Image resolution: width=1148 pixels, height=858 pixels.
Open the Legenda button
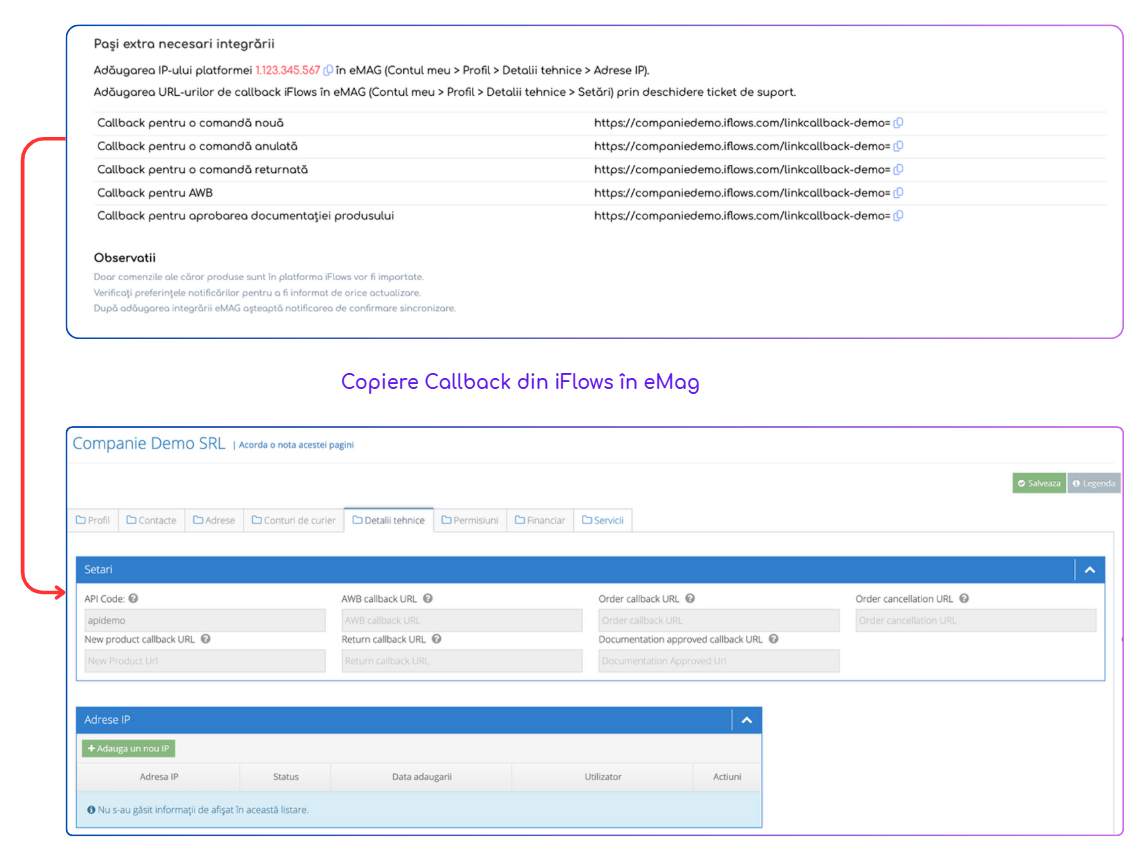[x=1094, y=483]
